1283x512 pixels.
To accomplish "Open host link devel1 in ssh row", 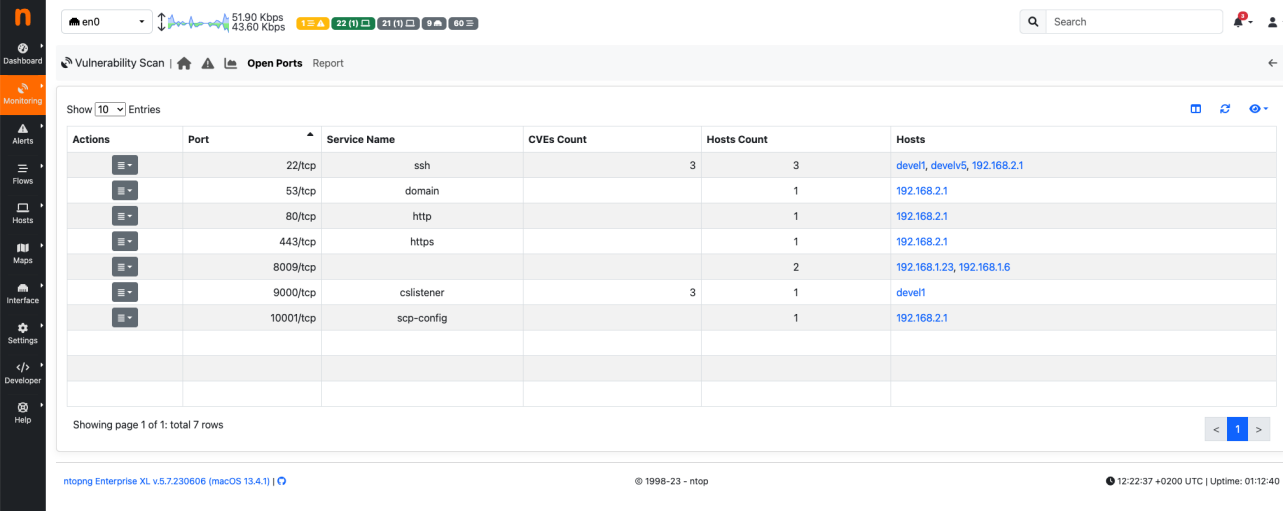I will click(x=910, y=165).
